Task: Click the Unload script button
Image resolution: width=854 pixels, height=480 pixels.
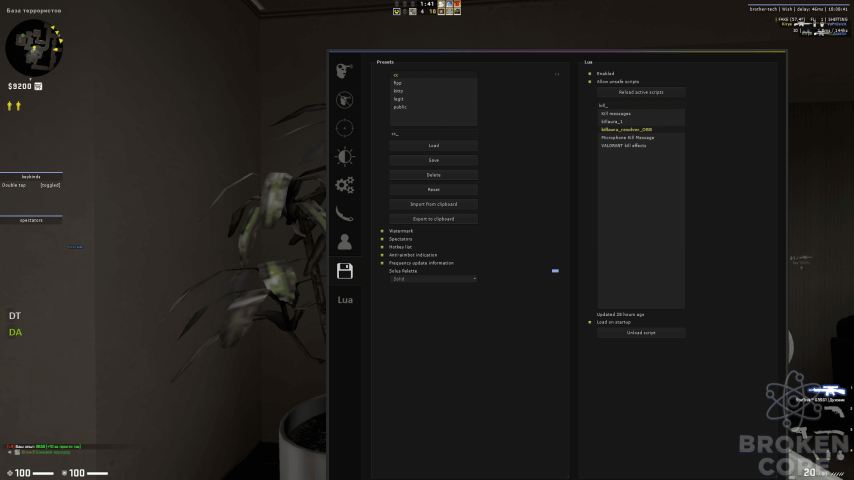Action: pyautogui.click(x=641, y=332)
